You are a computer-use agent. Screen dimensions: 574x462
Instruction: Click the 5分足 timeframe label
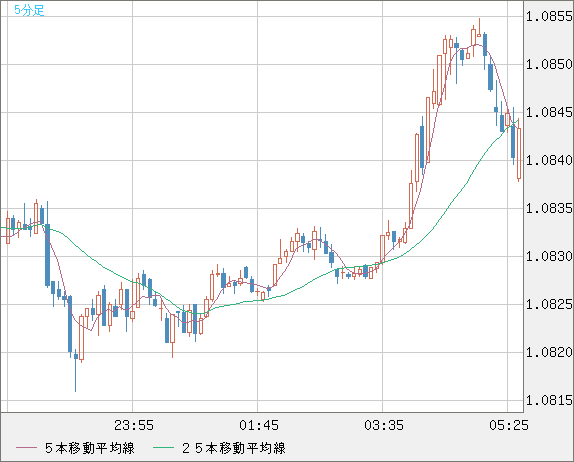29,10
